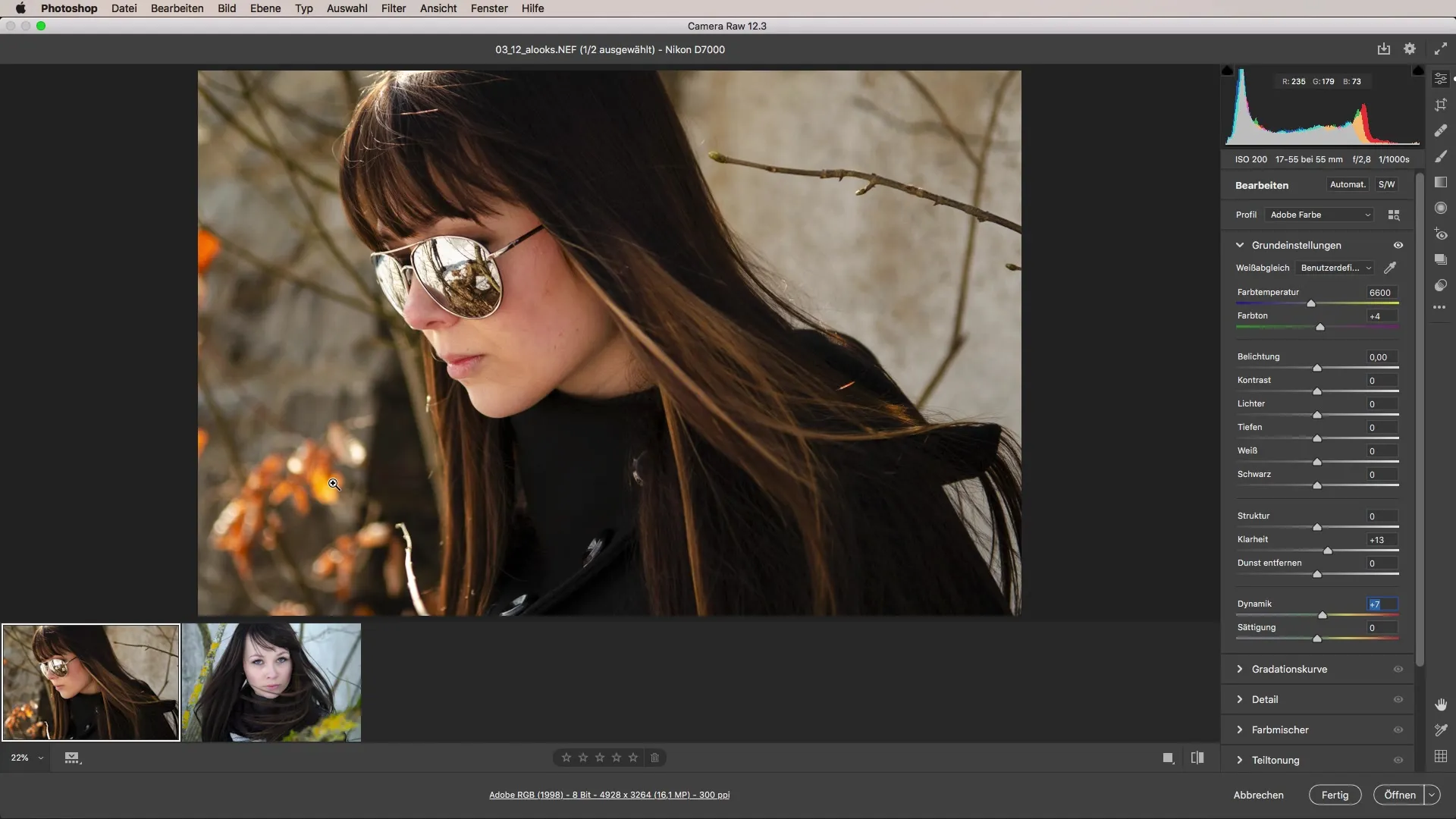
Task: Open Camera Raw preferences gear
Action: [x=1410, y=49]
